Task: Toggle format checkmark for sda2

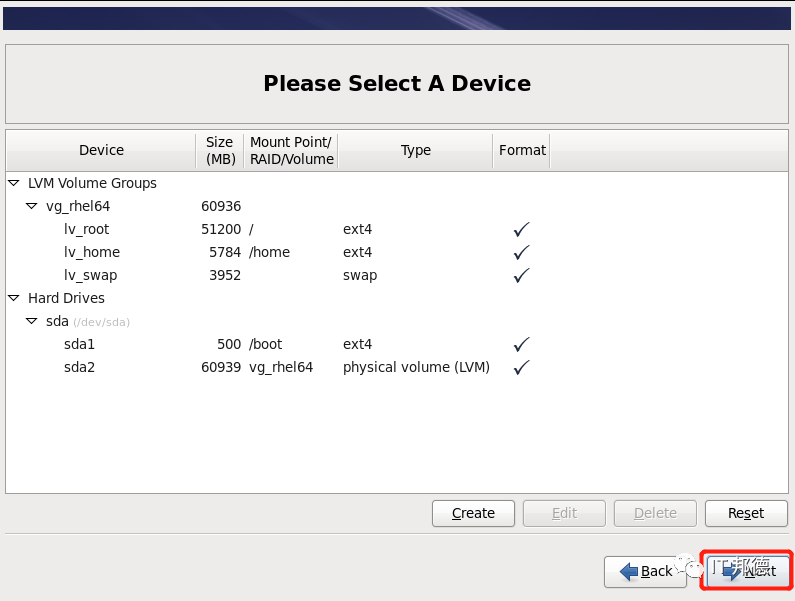Action: click(521, 367)
